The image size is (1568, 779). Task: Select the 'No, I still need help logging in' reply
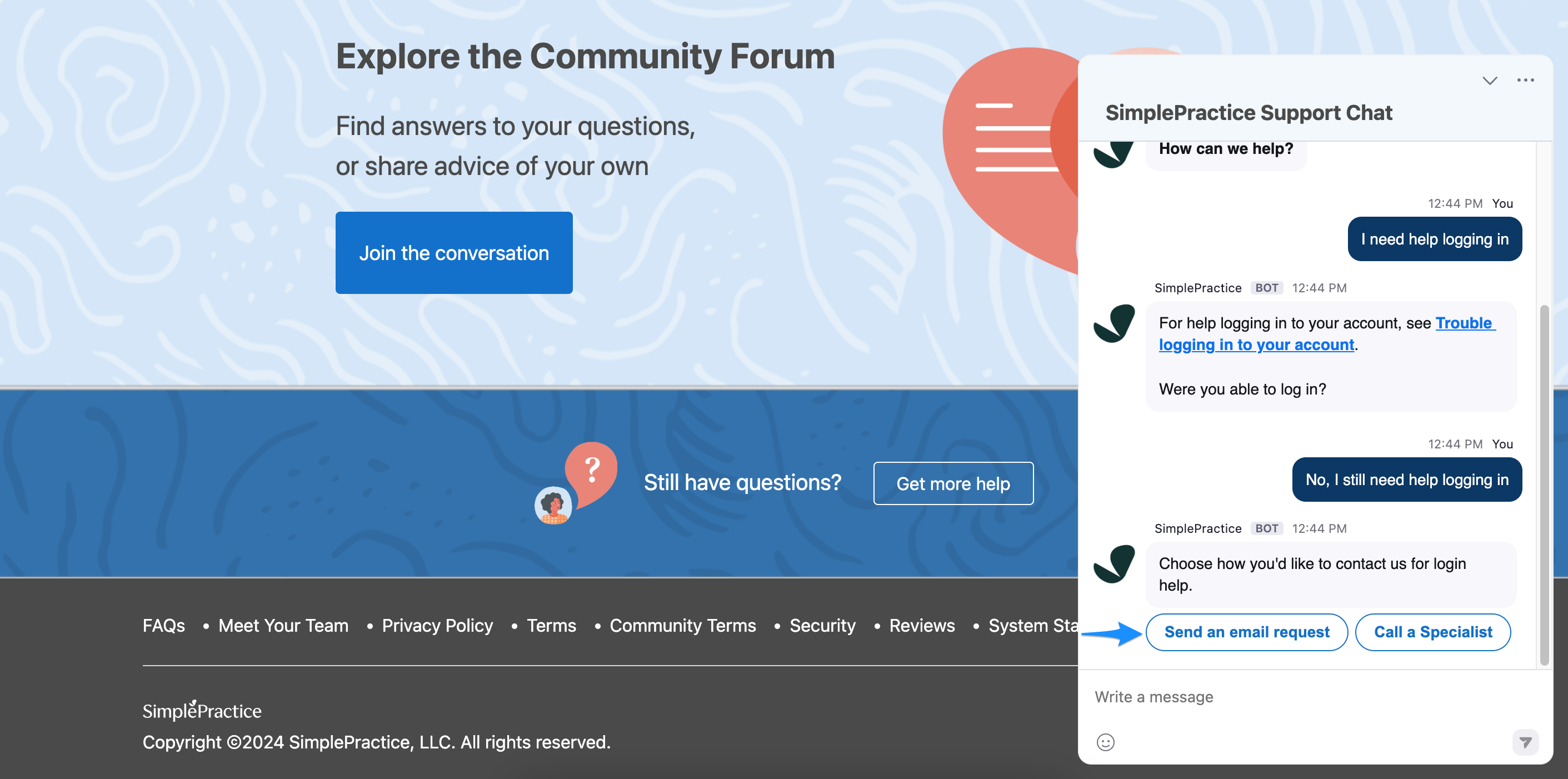(x=1407, y=479)
